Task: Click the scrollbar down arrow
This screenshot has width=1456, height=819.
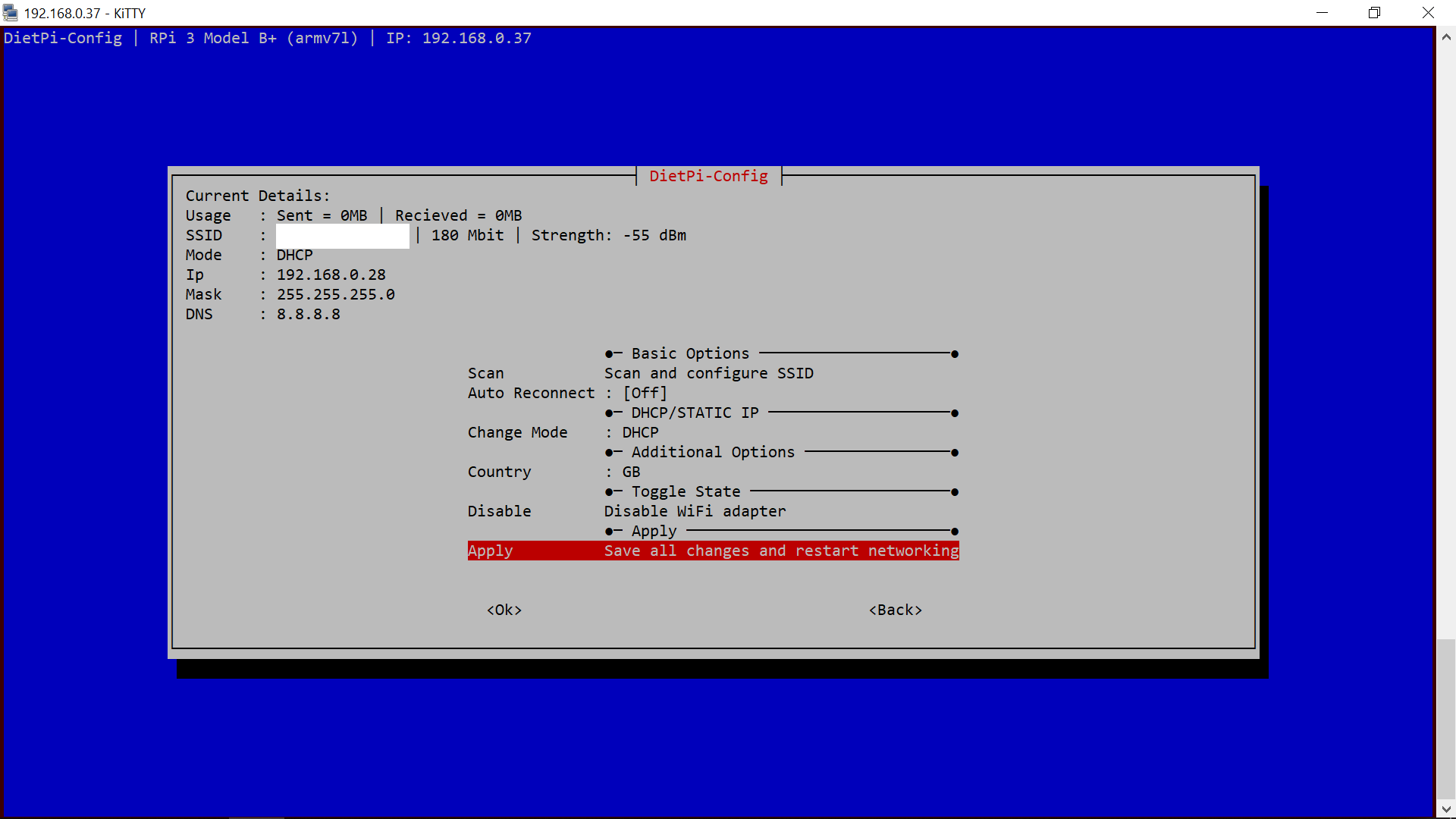Action: [1446, 809]
